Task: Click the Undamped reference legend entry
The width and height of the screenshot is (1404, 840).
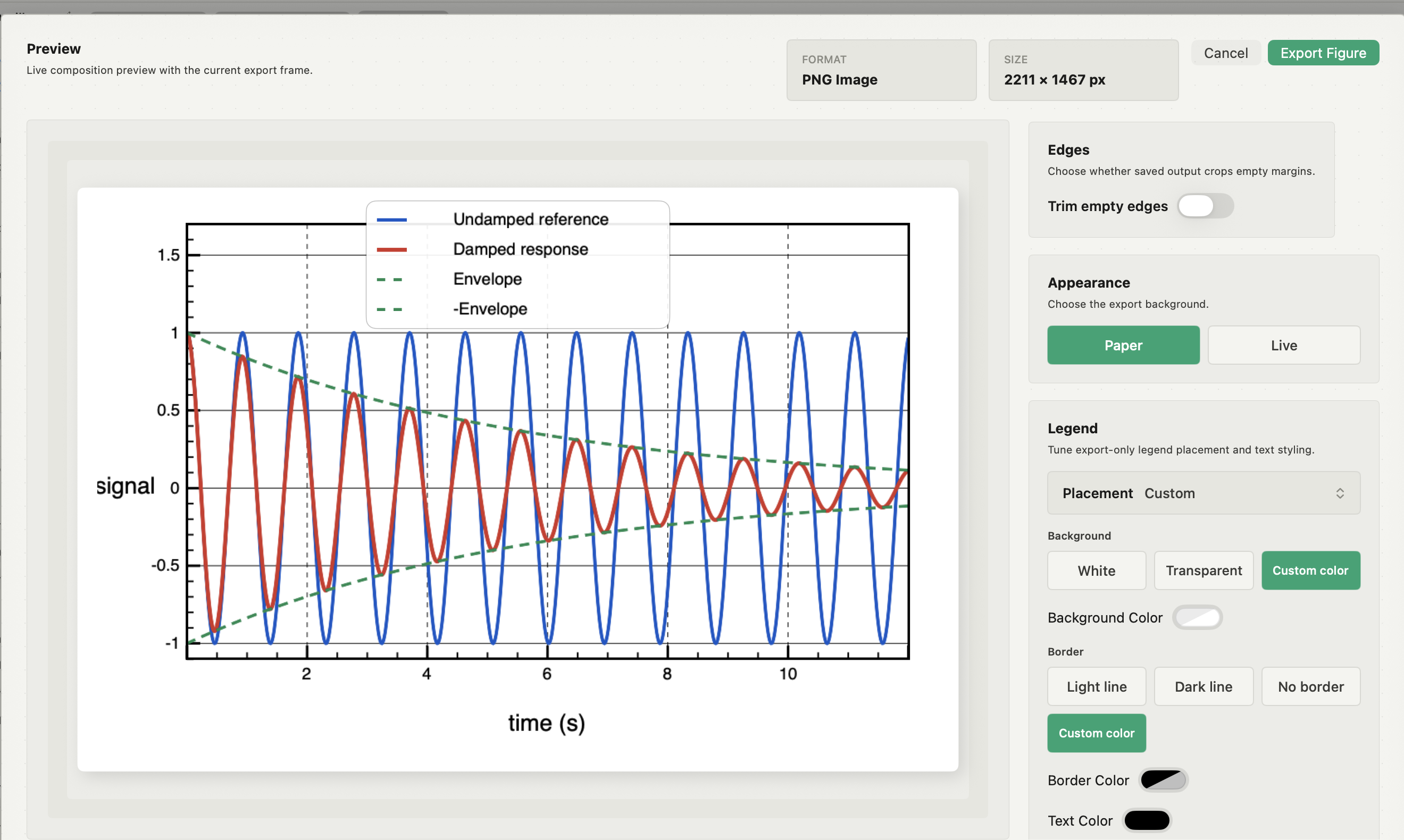Action: (492, 219)
